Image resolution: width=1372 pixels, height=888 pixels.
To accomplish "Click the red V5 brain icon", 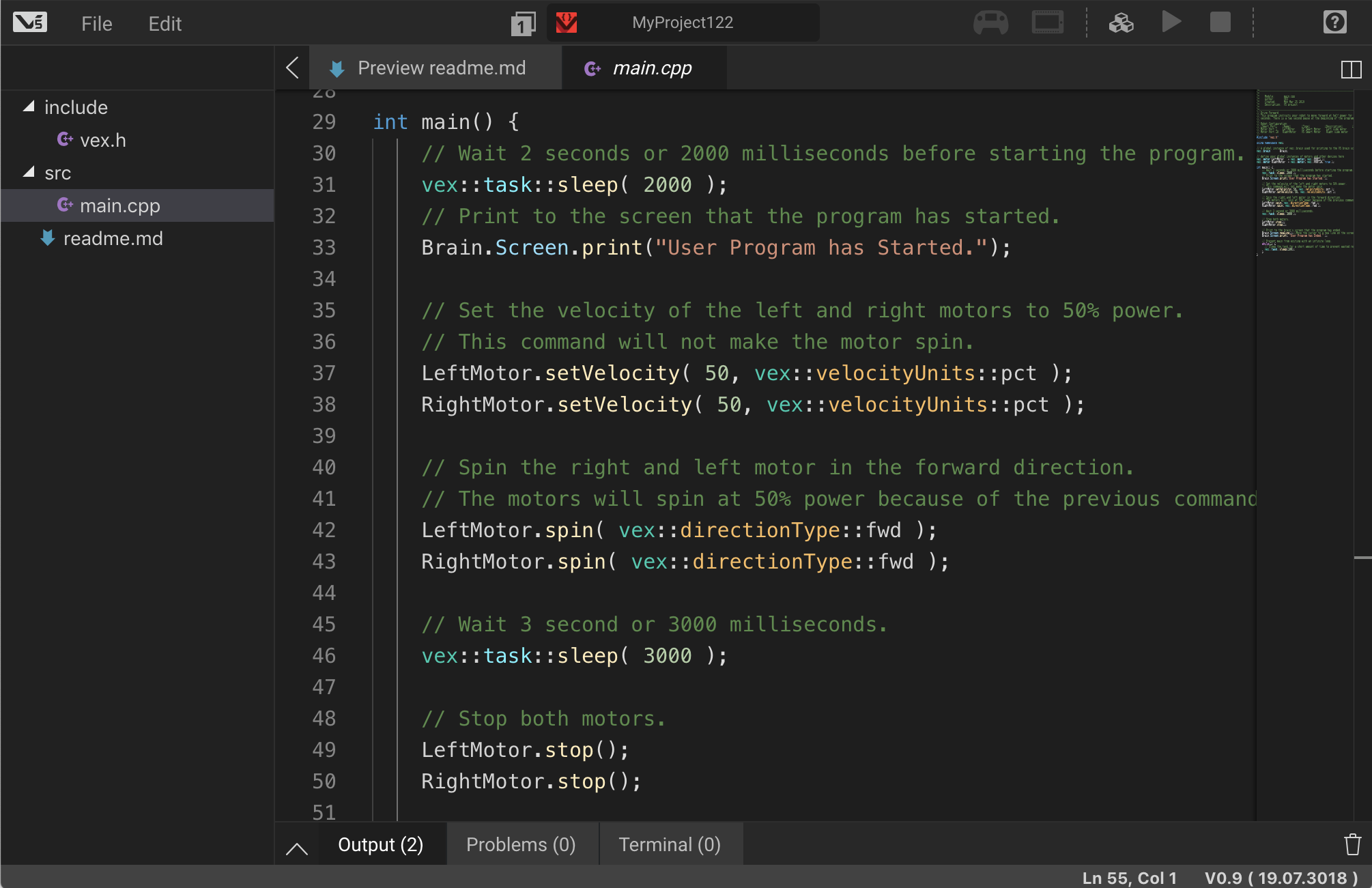I will point(567,23).
